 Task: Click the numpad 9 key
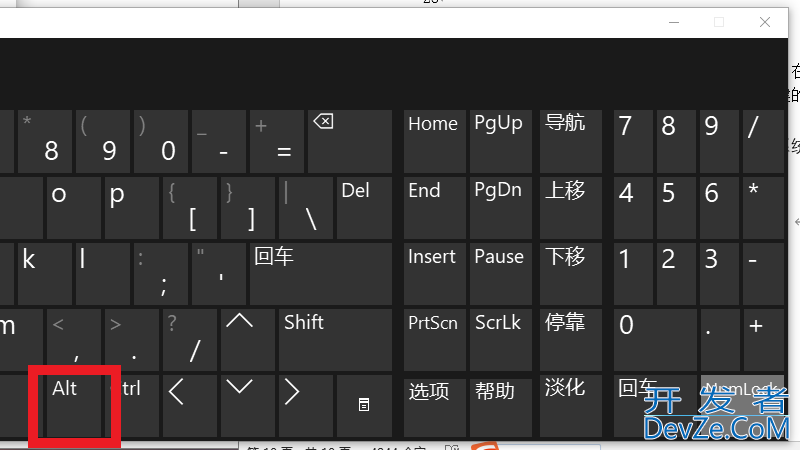tap(719, 142)
